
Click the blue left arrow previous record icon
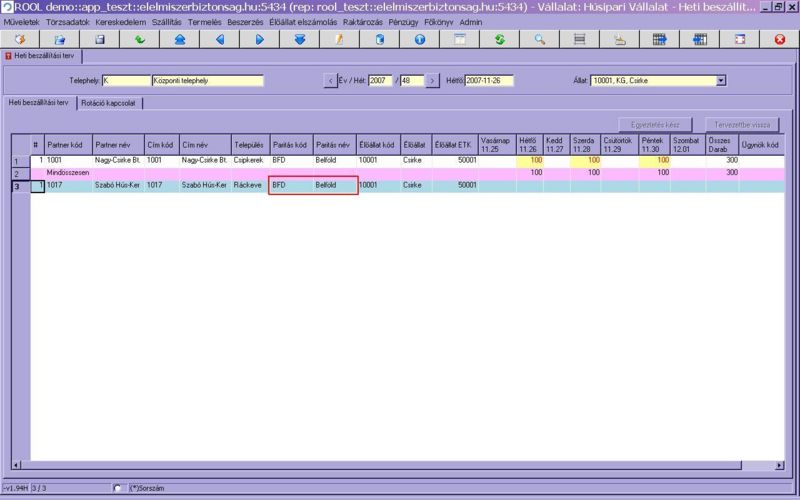click(x=220, y=40)
